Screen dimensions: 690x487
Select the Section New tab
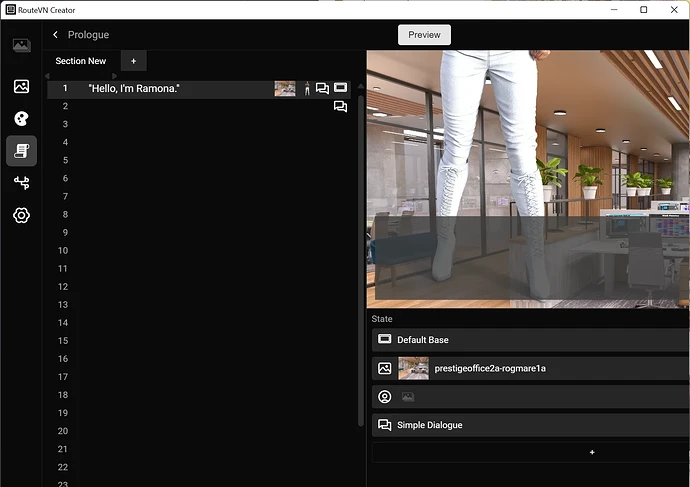click(x=80, y=61)
